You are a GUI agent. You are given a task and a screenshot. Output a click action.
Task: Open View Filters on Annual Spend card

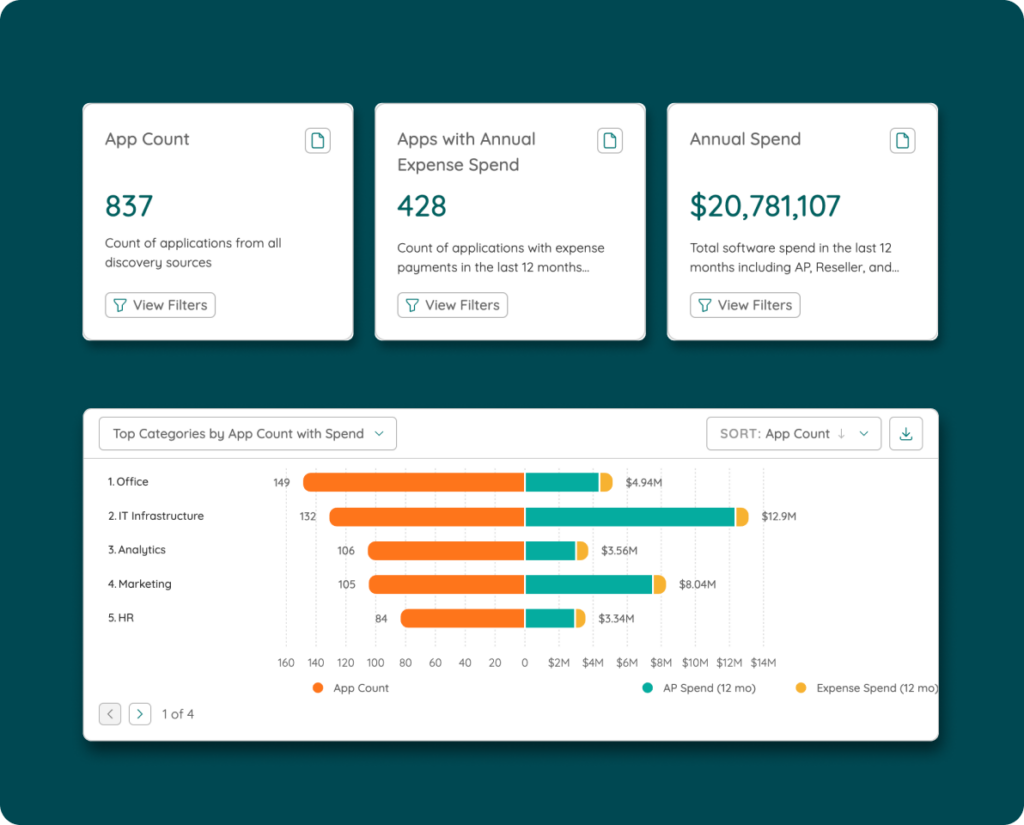coord(745,305)
